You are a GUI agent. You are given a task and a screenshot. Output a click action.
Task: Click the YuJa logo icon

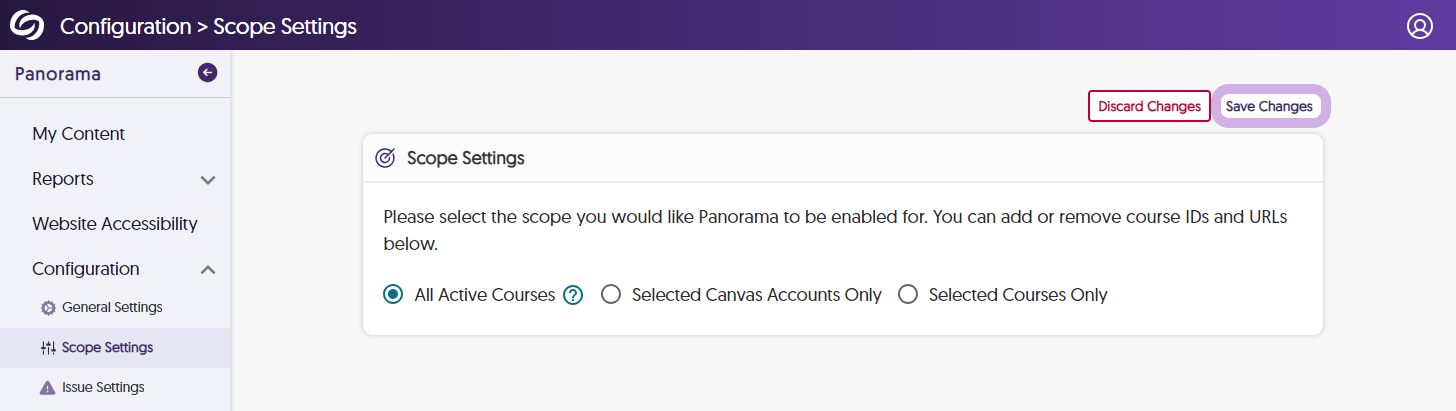[x=27, y=26]
